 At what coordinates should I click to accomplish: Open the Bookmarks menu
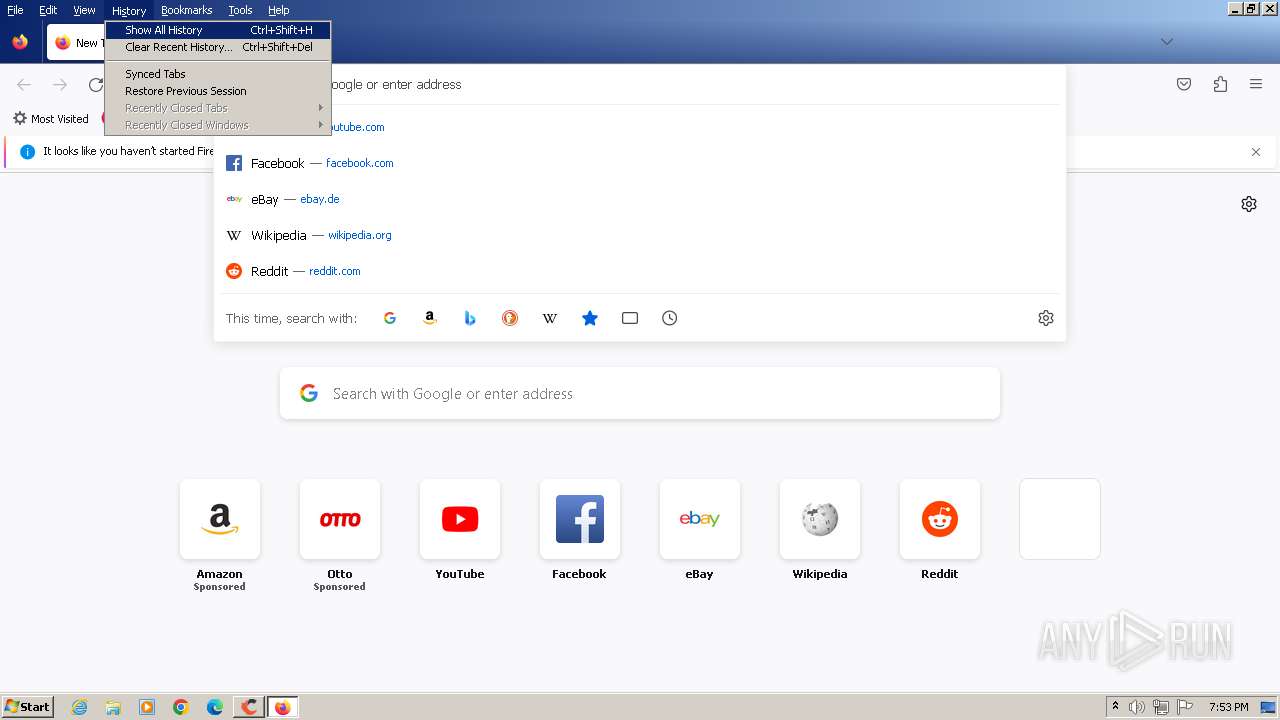pyautogui.click(x=186, y=10)
